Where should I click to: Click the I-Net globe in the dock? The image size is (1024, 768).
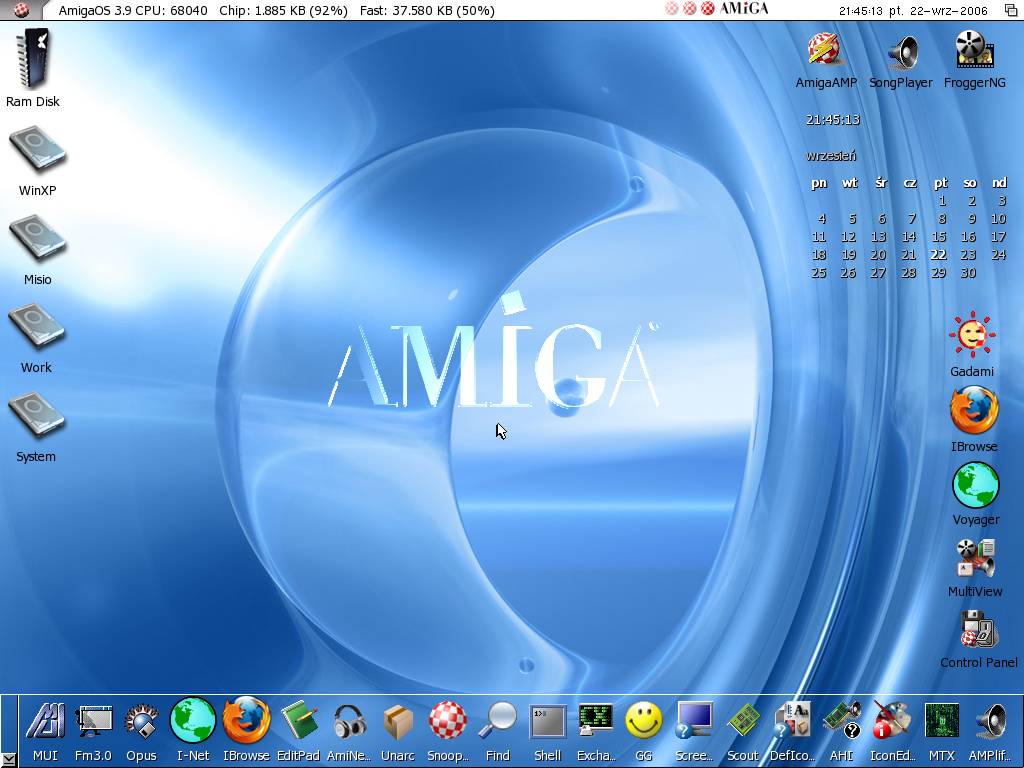coord(193,720)
